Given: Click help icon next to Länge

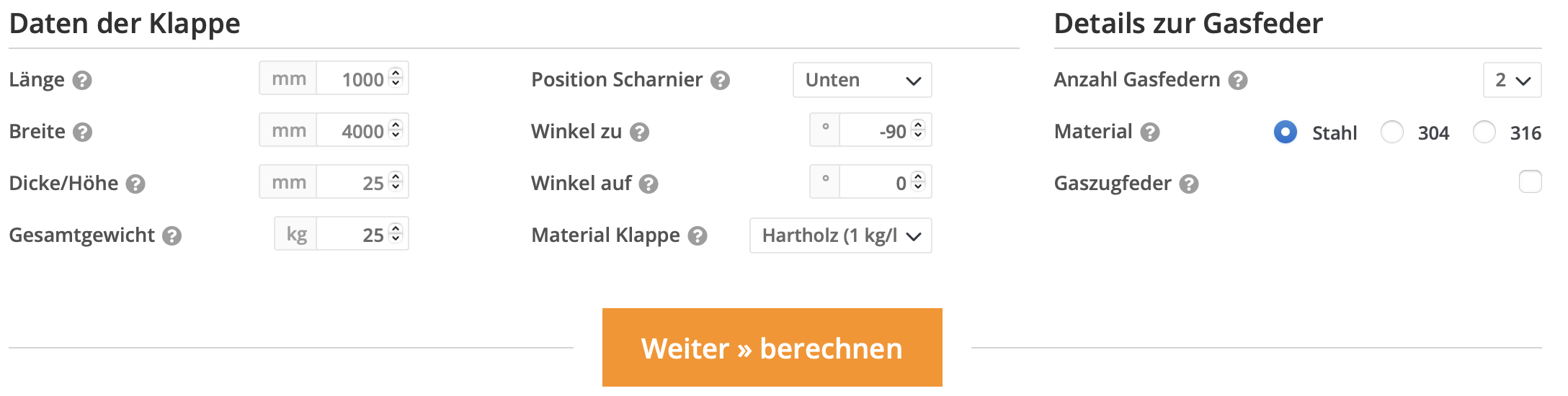Looking at the screenshot, I should coord(83,80).
